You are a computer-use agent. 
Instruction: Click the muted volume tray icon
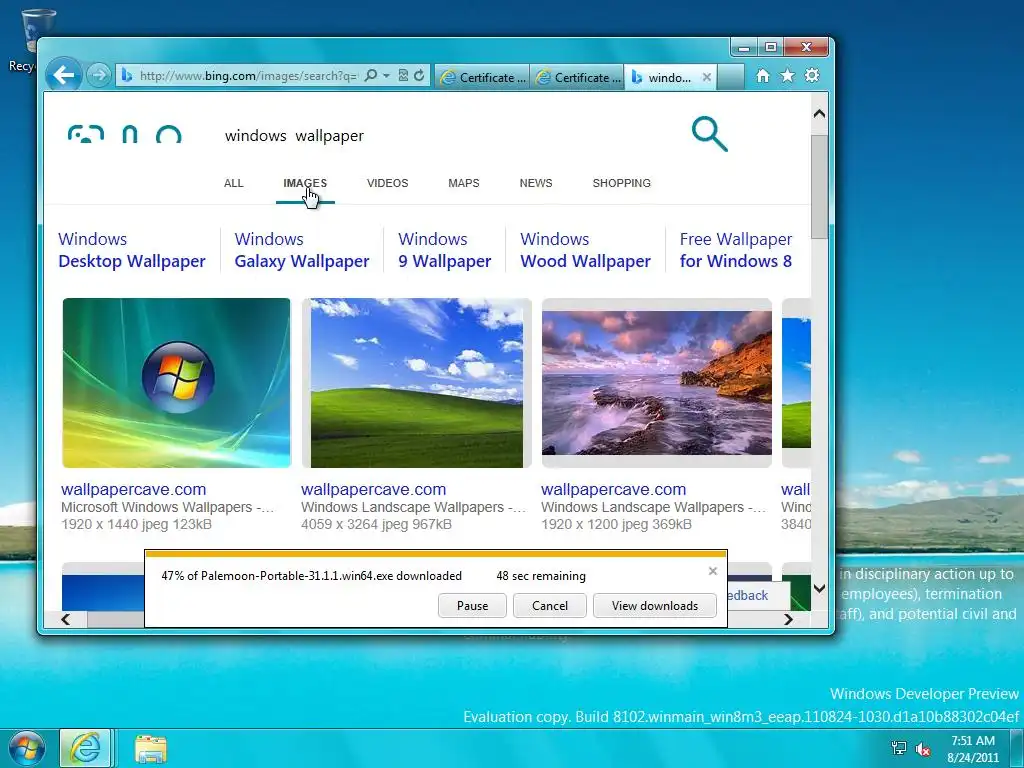click(x=923, y=748)
